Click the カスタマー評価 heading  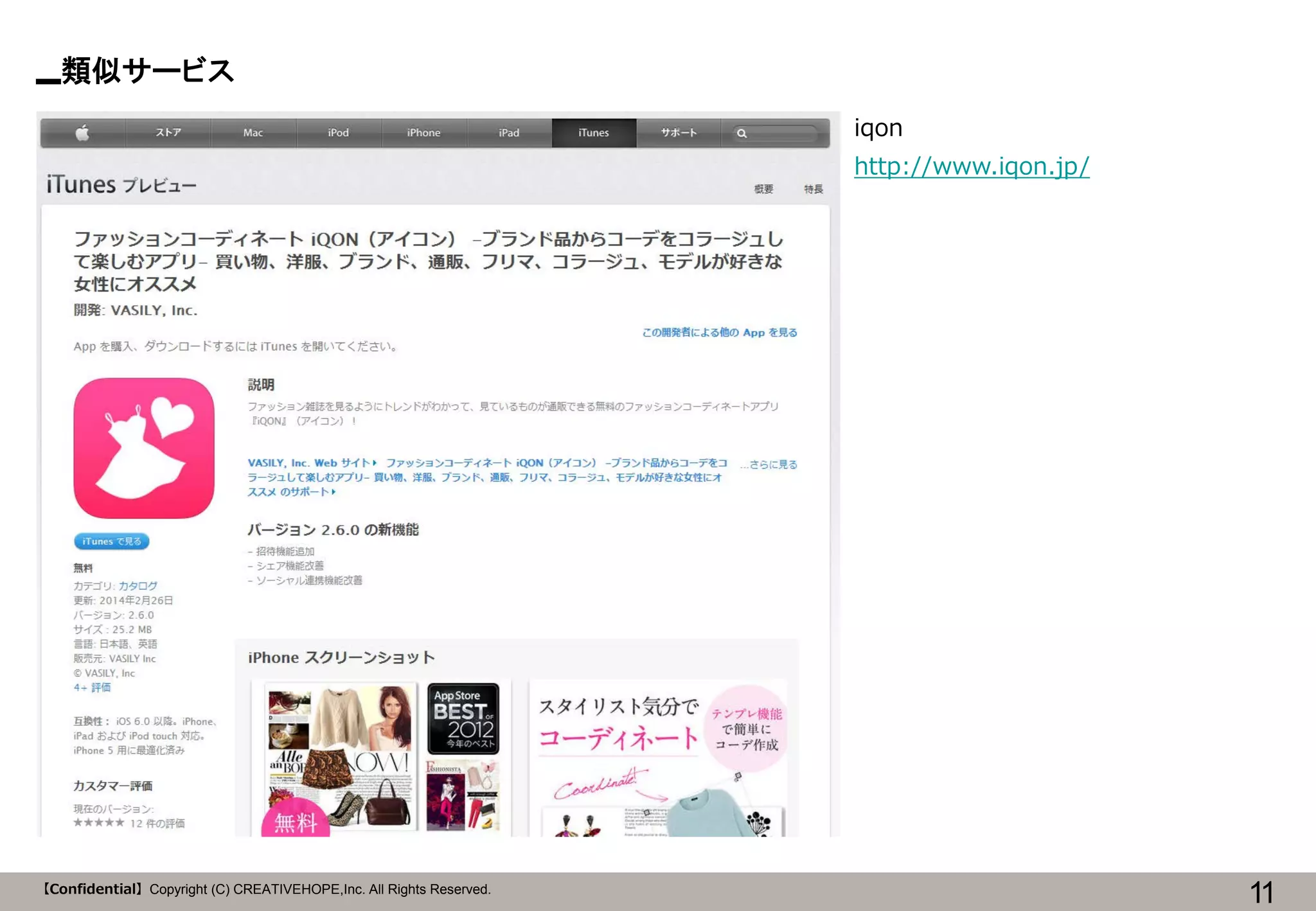point(113,786)
